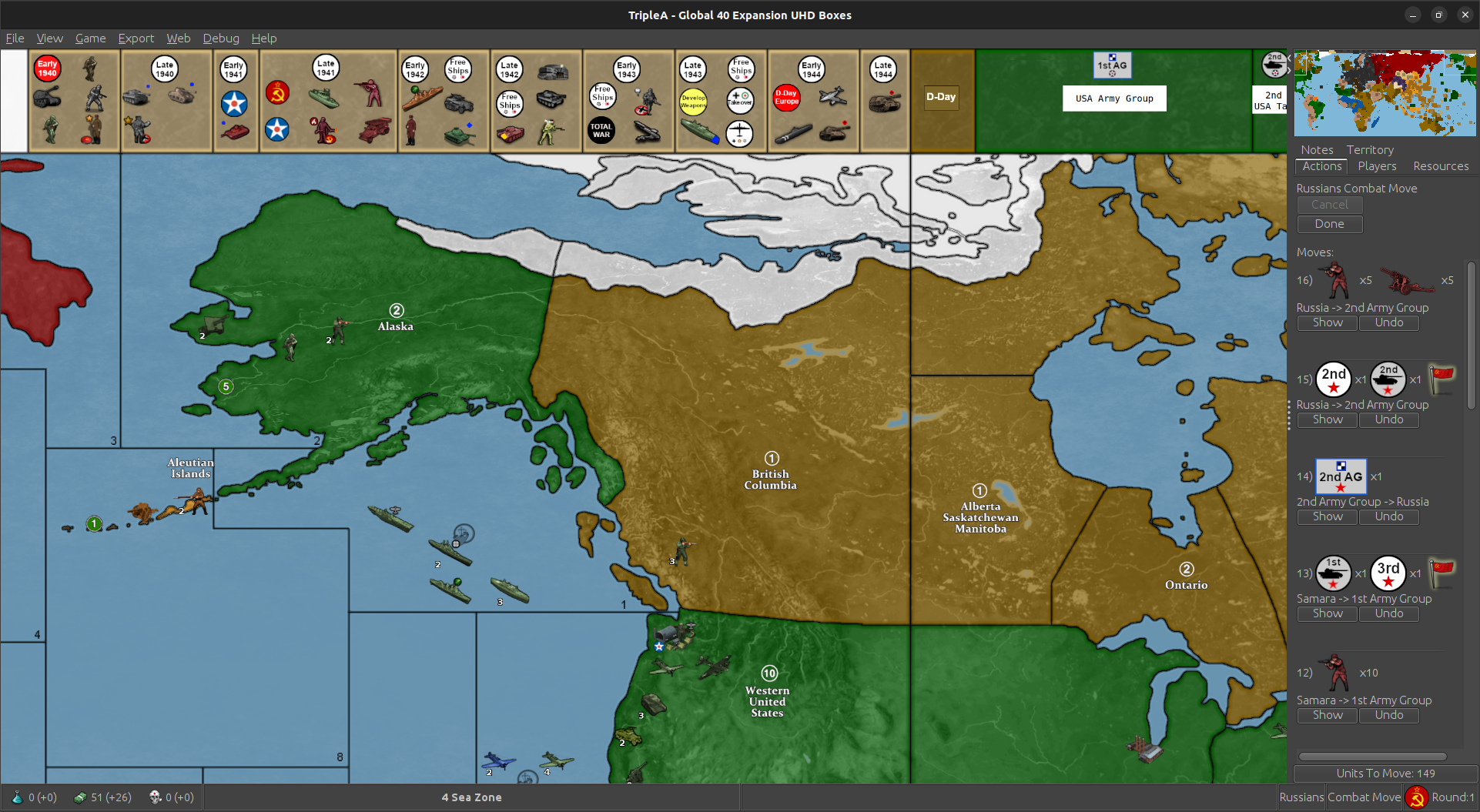The height and width of the screenshot is (812, 1480).
Task: Undo move 12
Action: pyautogui.click(x=1389, y=715)
